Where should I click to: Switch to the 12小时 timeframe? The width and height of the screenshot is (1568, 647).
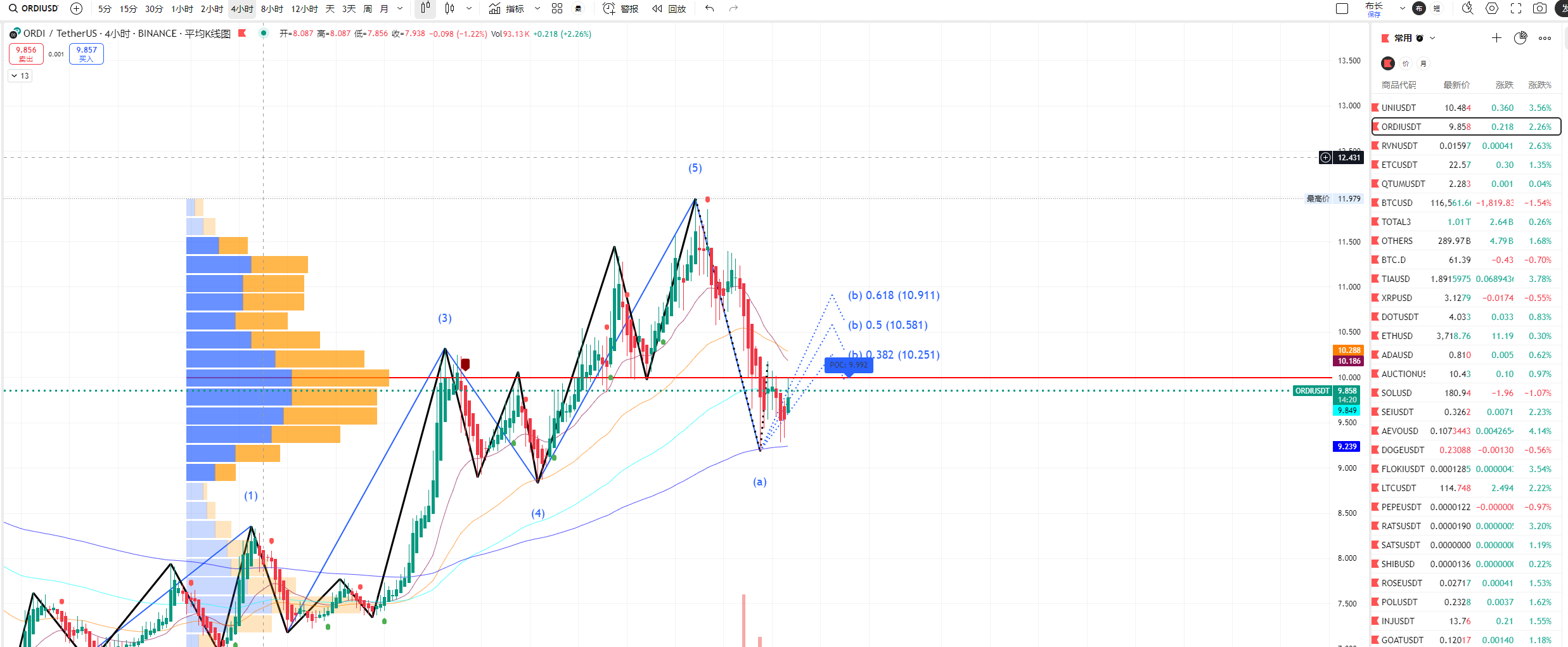[x=304, y=8]
